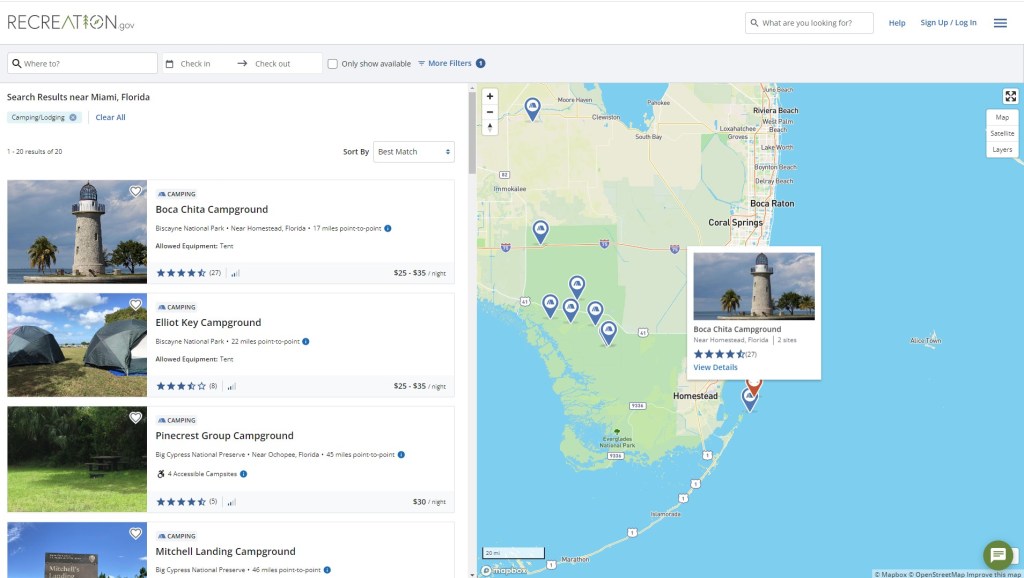Enable Only show available checkbox
Viewport: 1024px width, 578px height.
[x=333, y=64]
